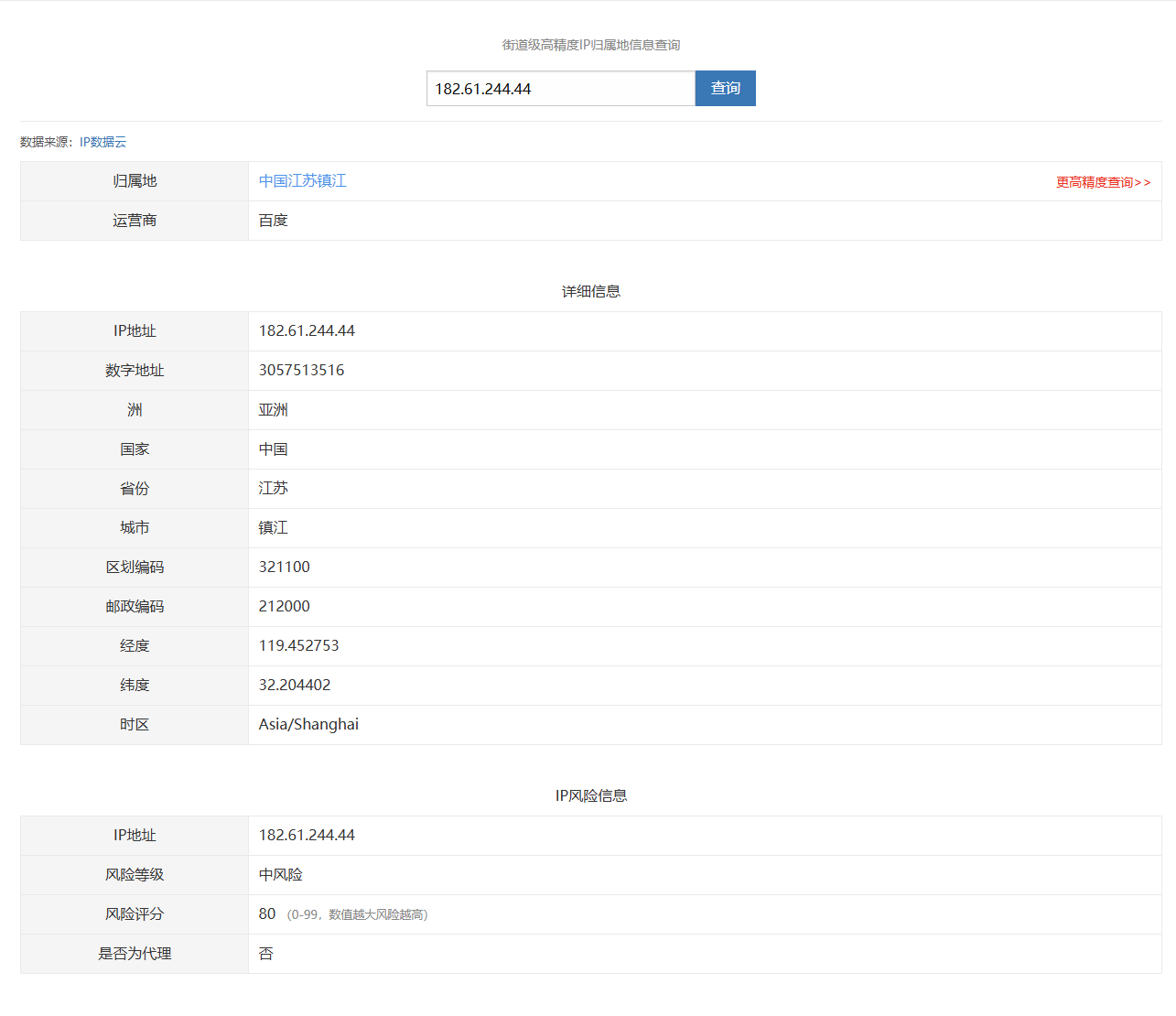This screenshot has height=1016, width=1176.
Task: Click the 运营商 carrier value 百度
Action: [x=273, y=220]
